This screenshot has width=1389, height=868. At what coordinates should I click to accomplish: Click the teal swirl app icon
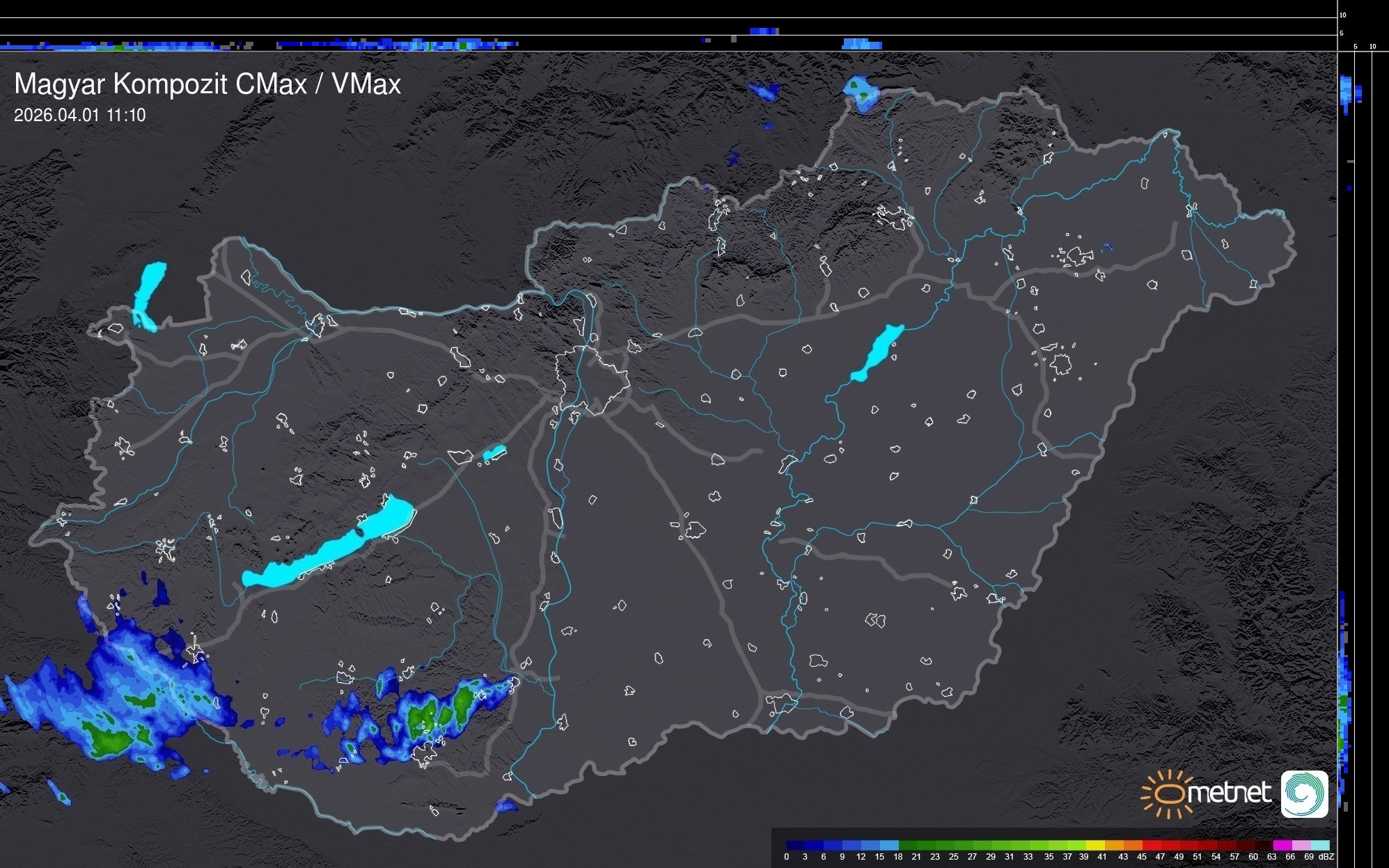1304,794
